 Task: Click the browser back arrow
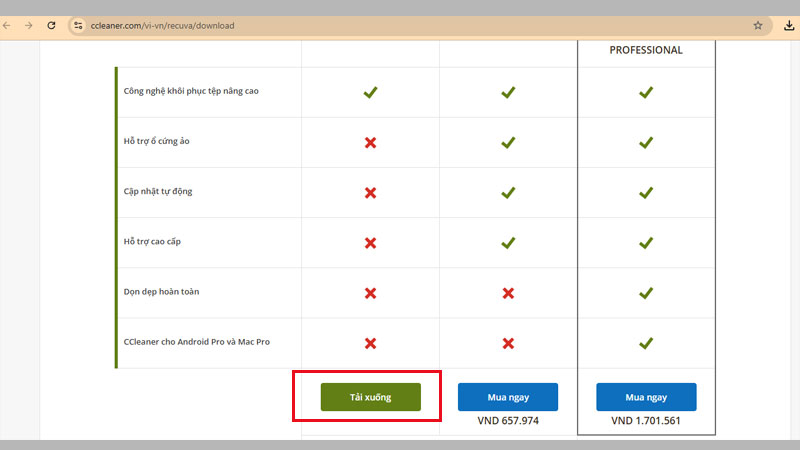pyautogui.click(x=7, y=25)
